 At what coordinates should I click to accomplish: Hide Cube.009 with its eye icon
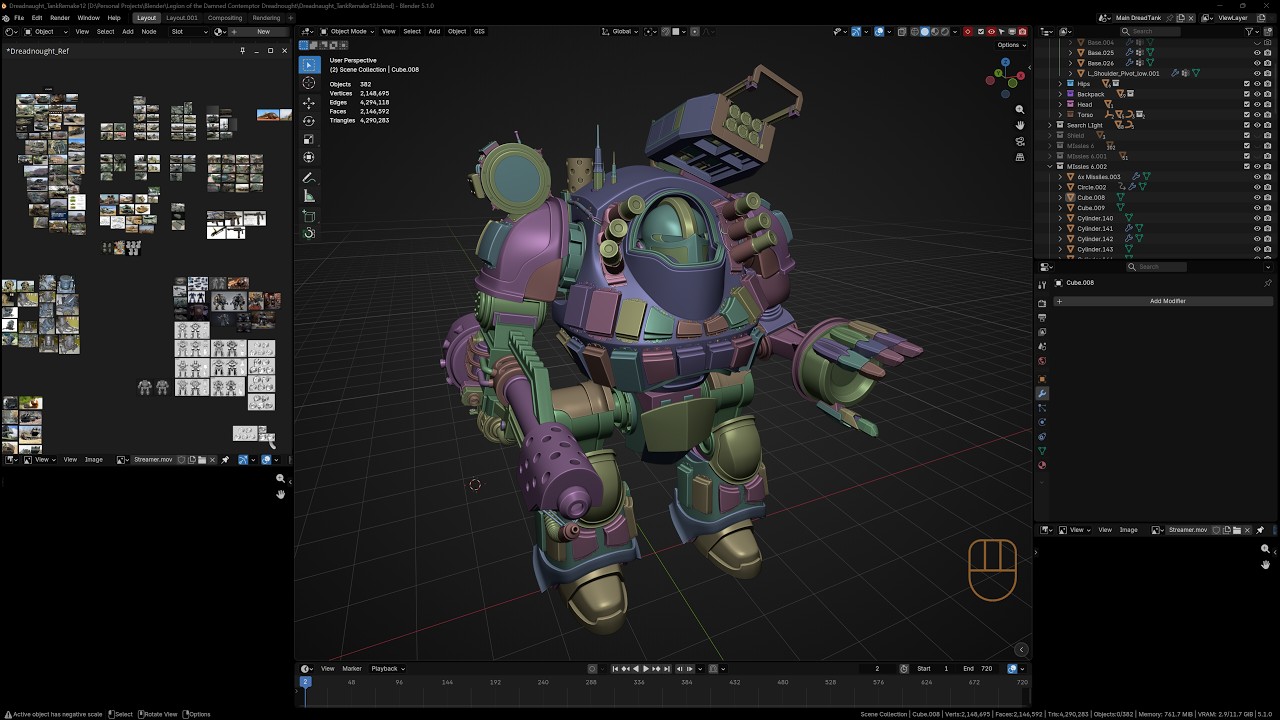(1257, 208)
